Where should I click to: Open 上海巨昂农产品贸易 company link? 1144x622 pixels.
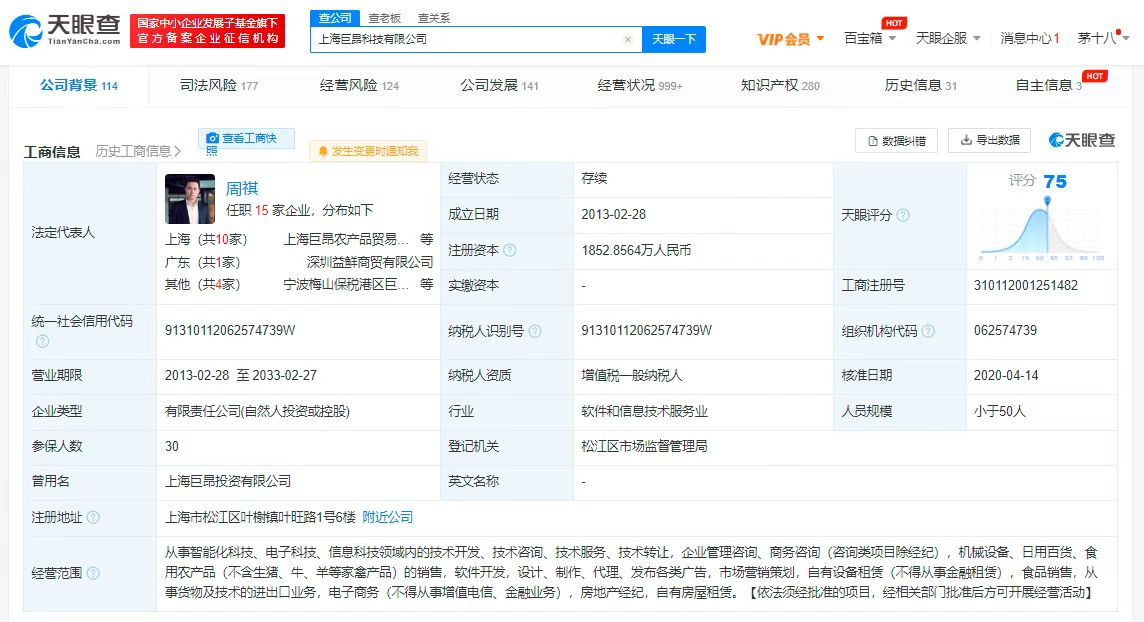click(346, 239)
